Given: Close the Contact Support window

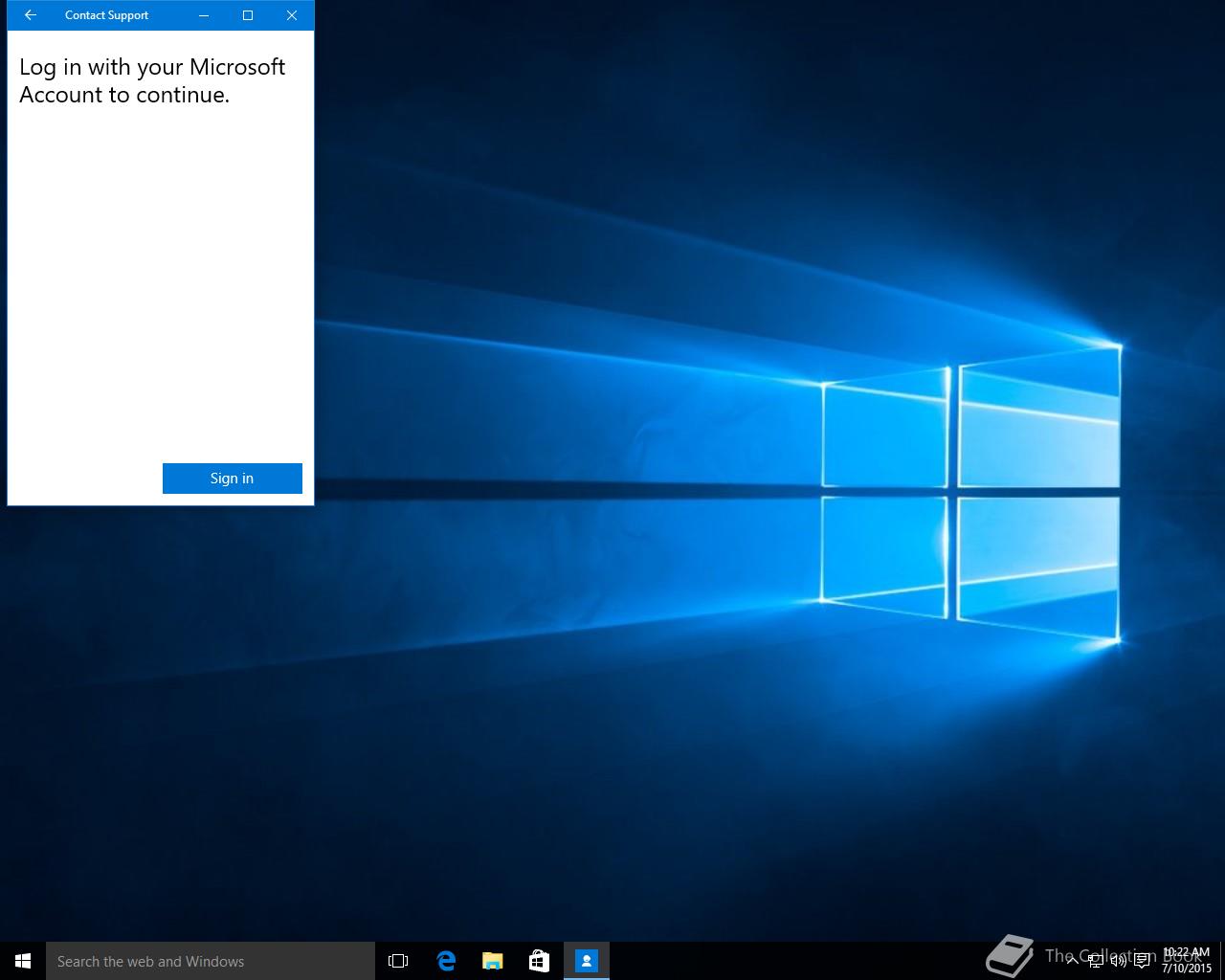Looking at the screenshot, I should (292, 15).
